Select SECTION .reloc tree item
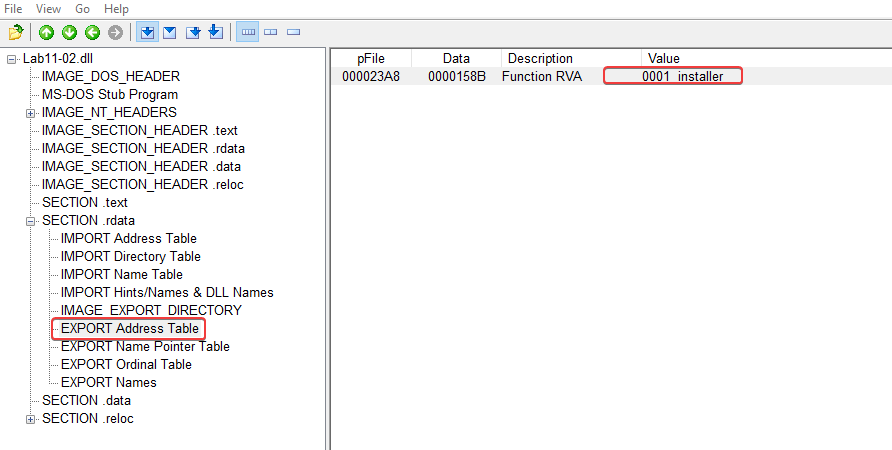This screenshot has height=450, width=892. 88,419
